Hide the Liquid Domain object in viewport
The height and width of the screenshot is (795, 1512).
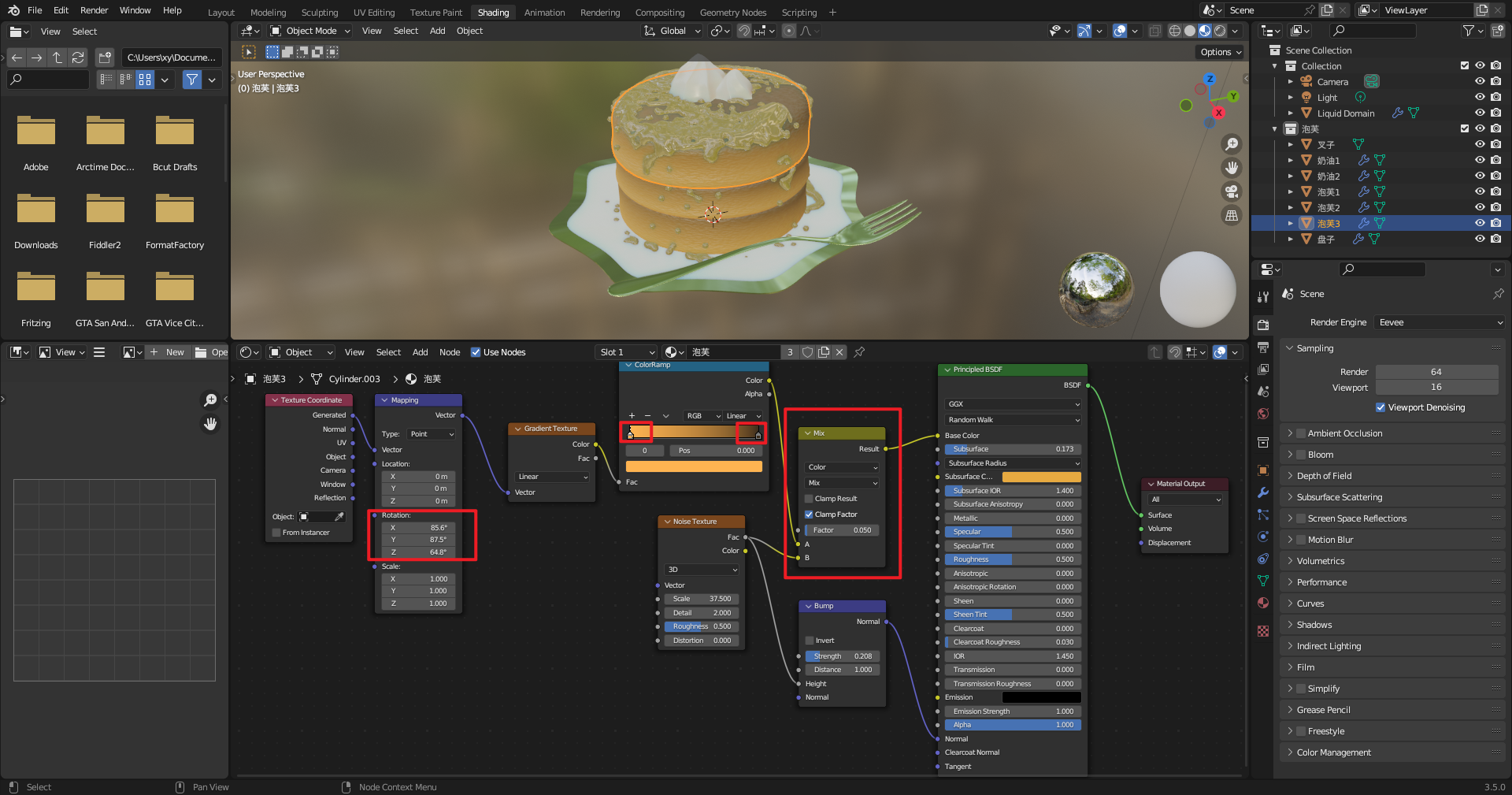pyautogui.click(x=1480, y=113)
